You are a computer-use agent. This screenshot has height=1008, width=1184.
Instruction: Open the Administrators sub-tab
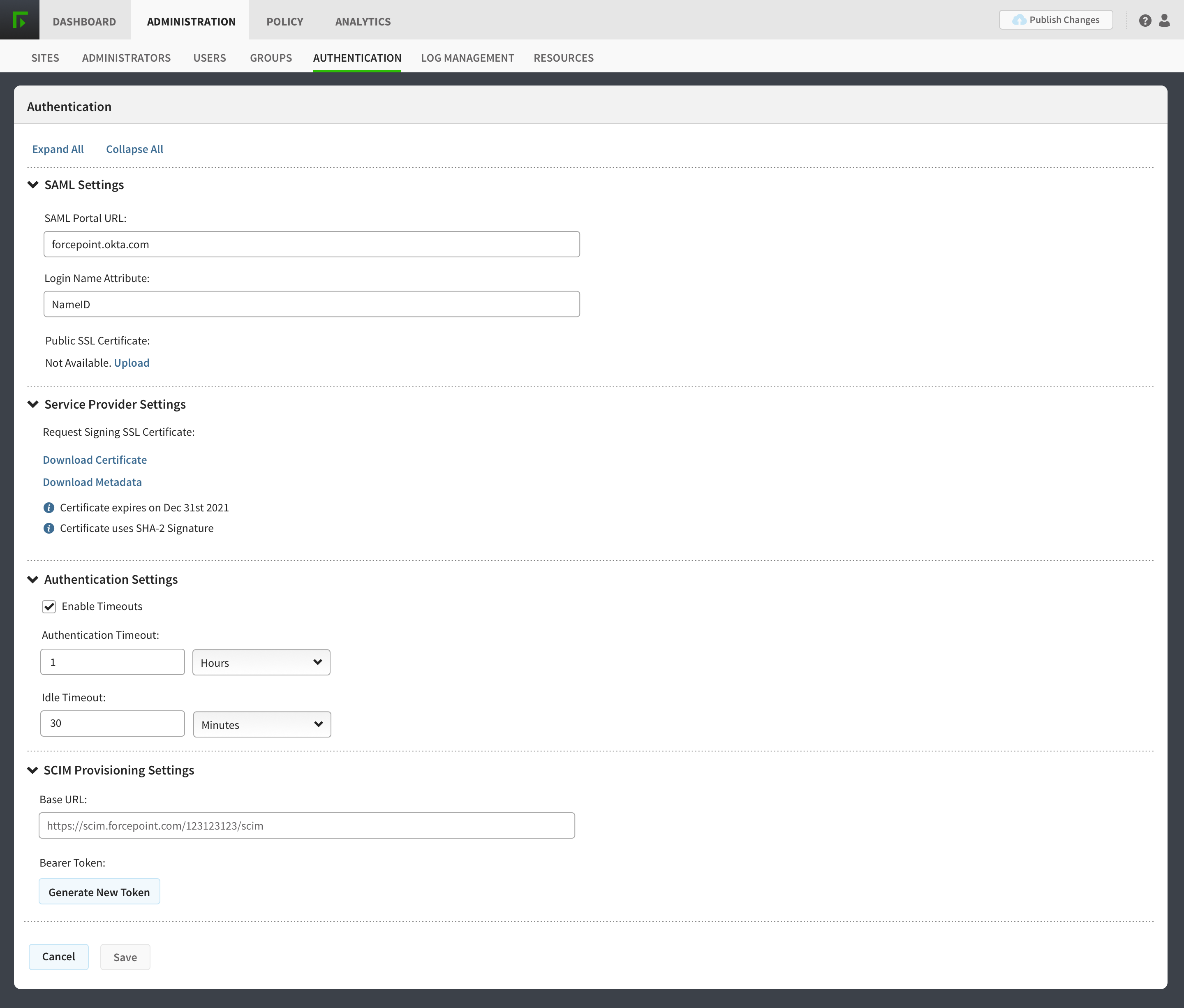pyautogui.click(x=126, y=58)
